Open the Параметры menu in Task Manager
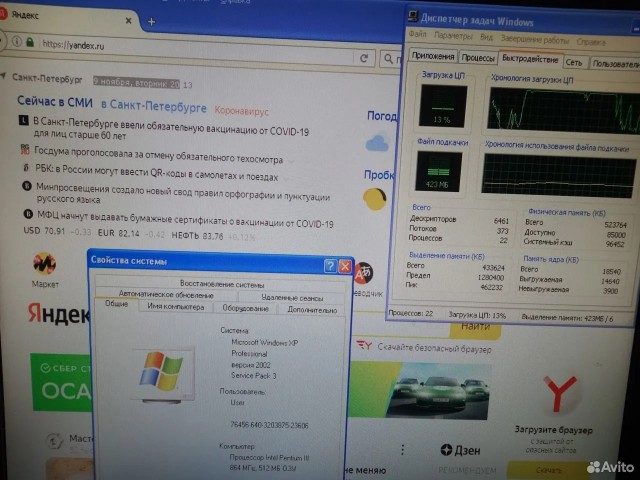Viewport: 640px width, 480px height. 453,36
